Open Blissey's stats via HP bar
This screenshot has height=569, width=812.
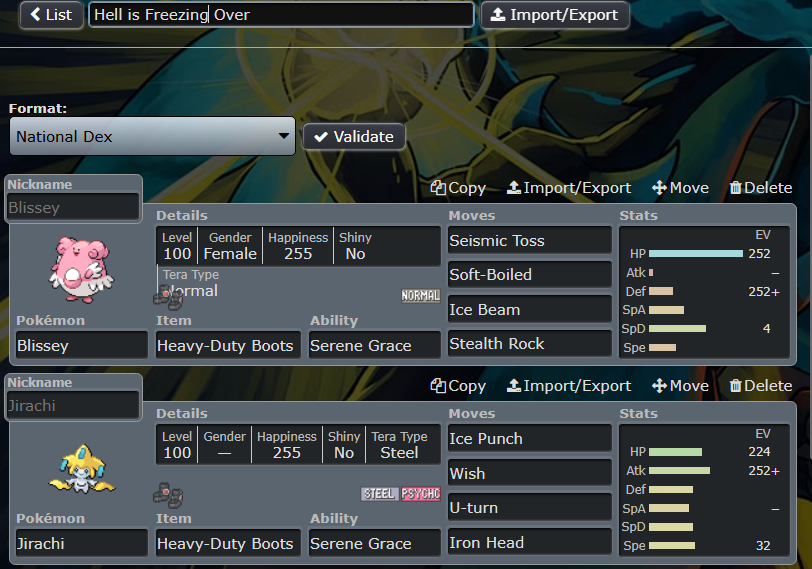(x=695, y=254)
